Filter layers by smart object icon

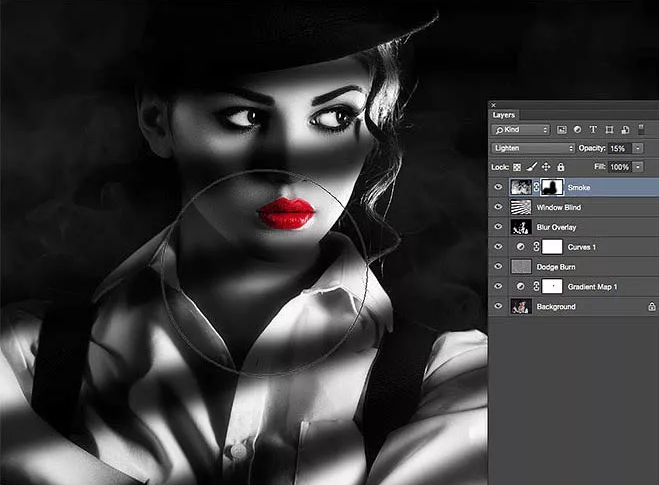624,130
